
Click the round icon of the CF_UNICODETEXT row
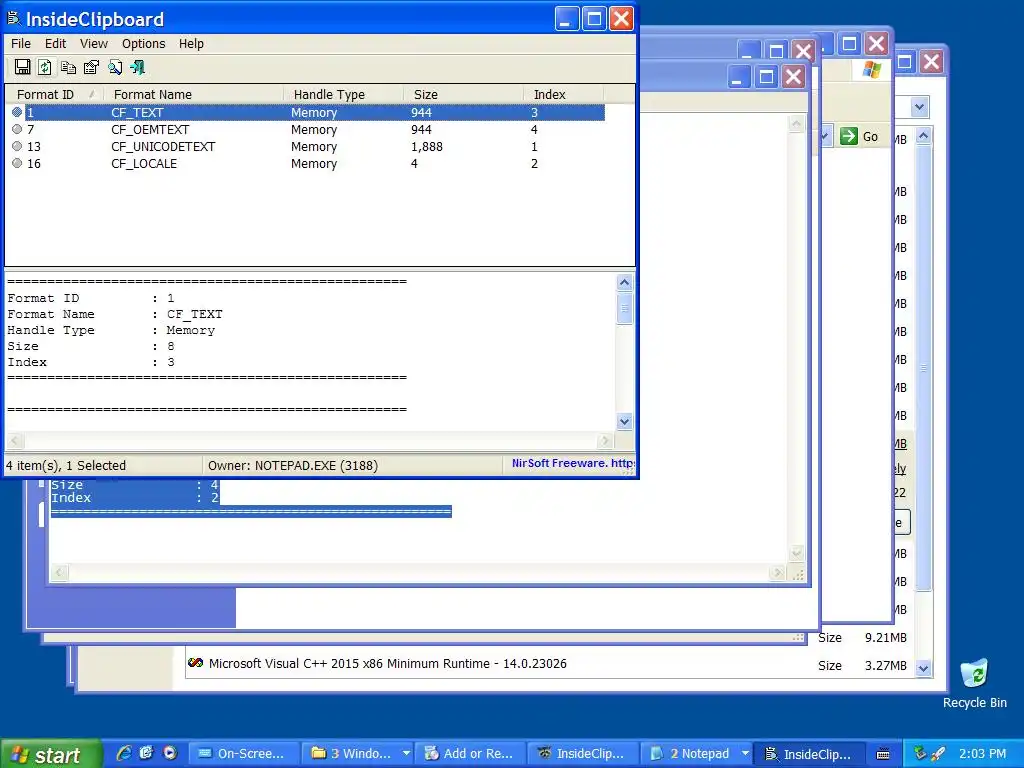click(x=17, y=146)
